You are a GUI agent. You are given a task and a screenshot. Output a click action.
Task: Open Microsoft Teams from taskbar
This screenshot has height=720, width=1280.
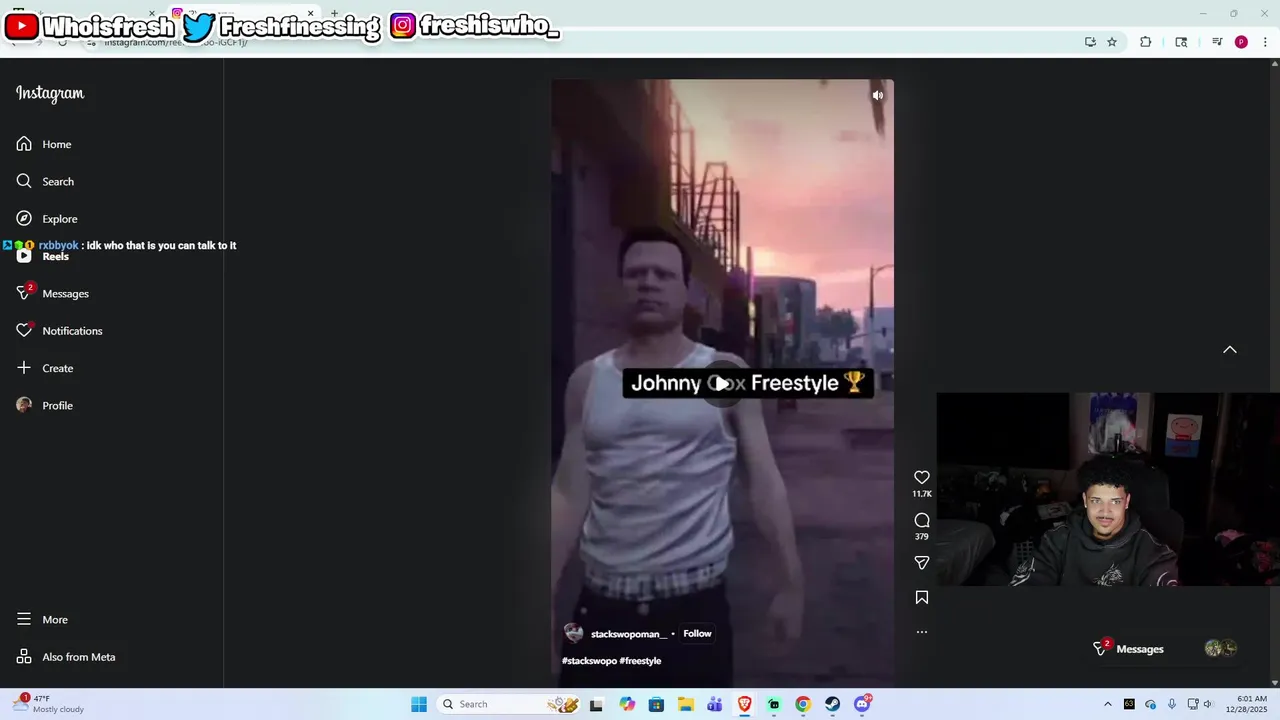coord(715,704)
